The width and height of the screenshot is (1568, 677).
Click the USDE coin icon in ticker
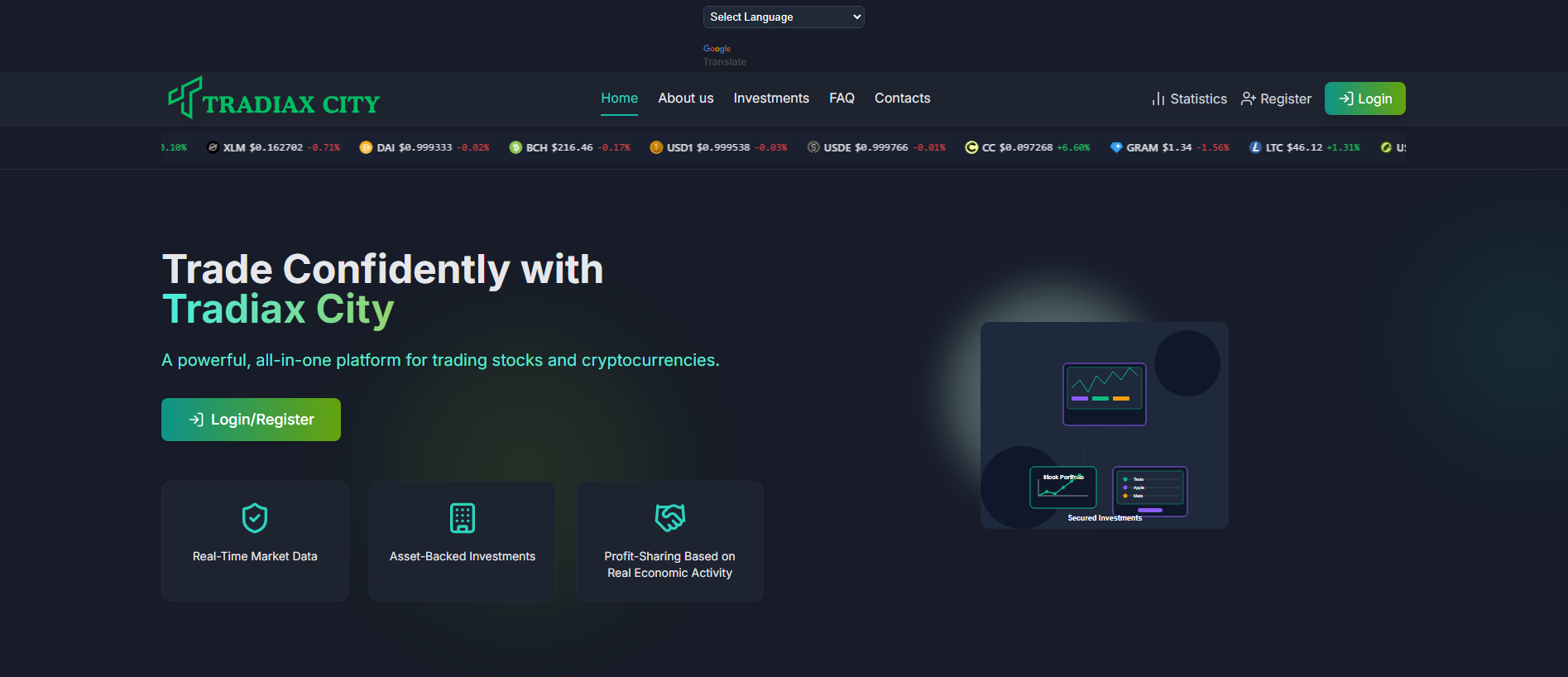[813, 147]
